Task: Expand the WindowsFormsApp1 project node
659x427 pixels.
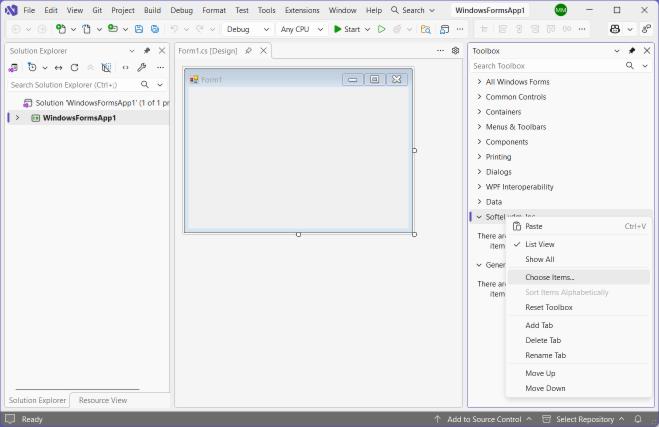Action: [x=18, y=118]
